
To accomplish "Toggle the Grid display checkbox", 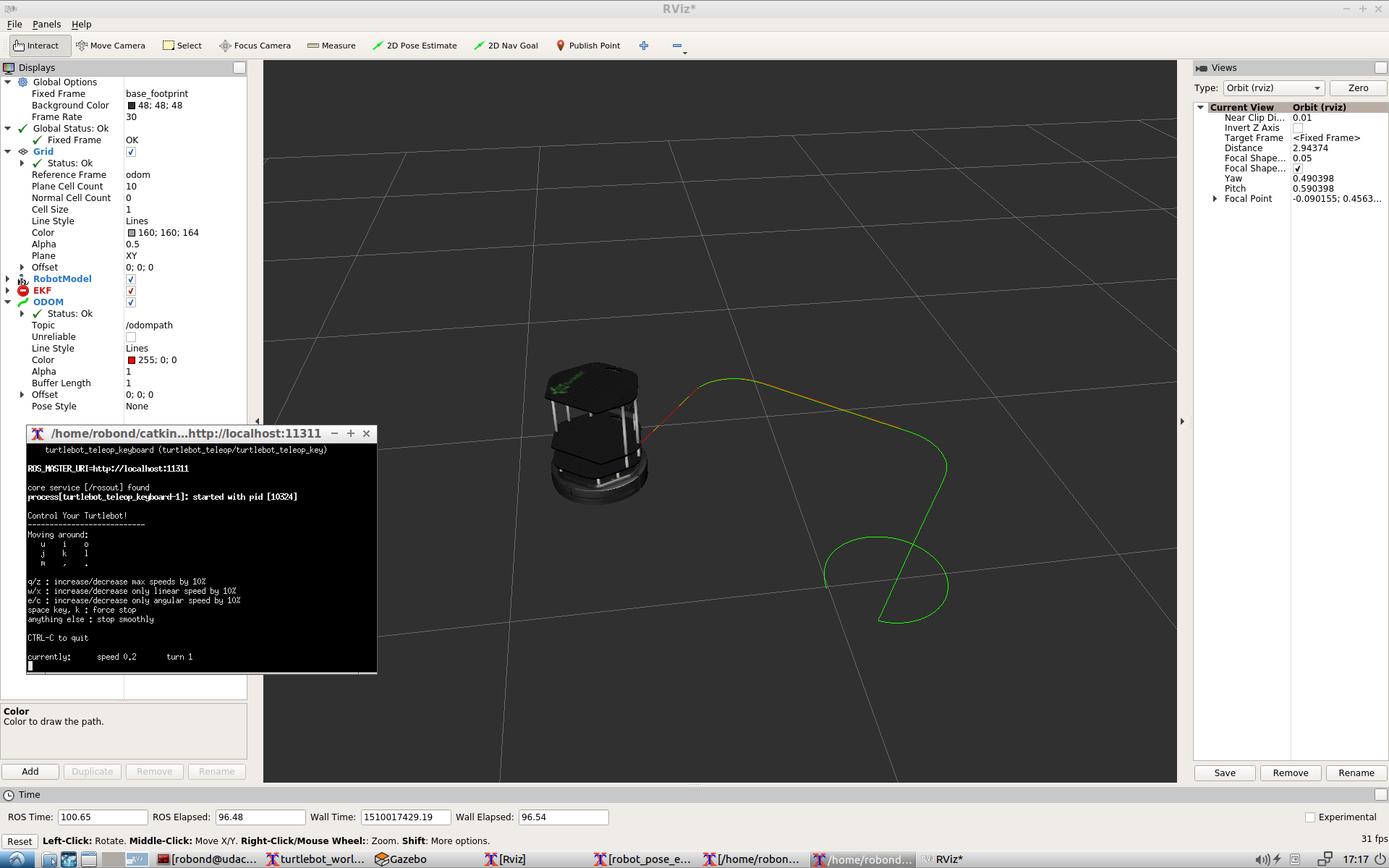I will (131, 152).
